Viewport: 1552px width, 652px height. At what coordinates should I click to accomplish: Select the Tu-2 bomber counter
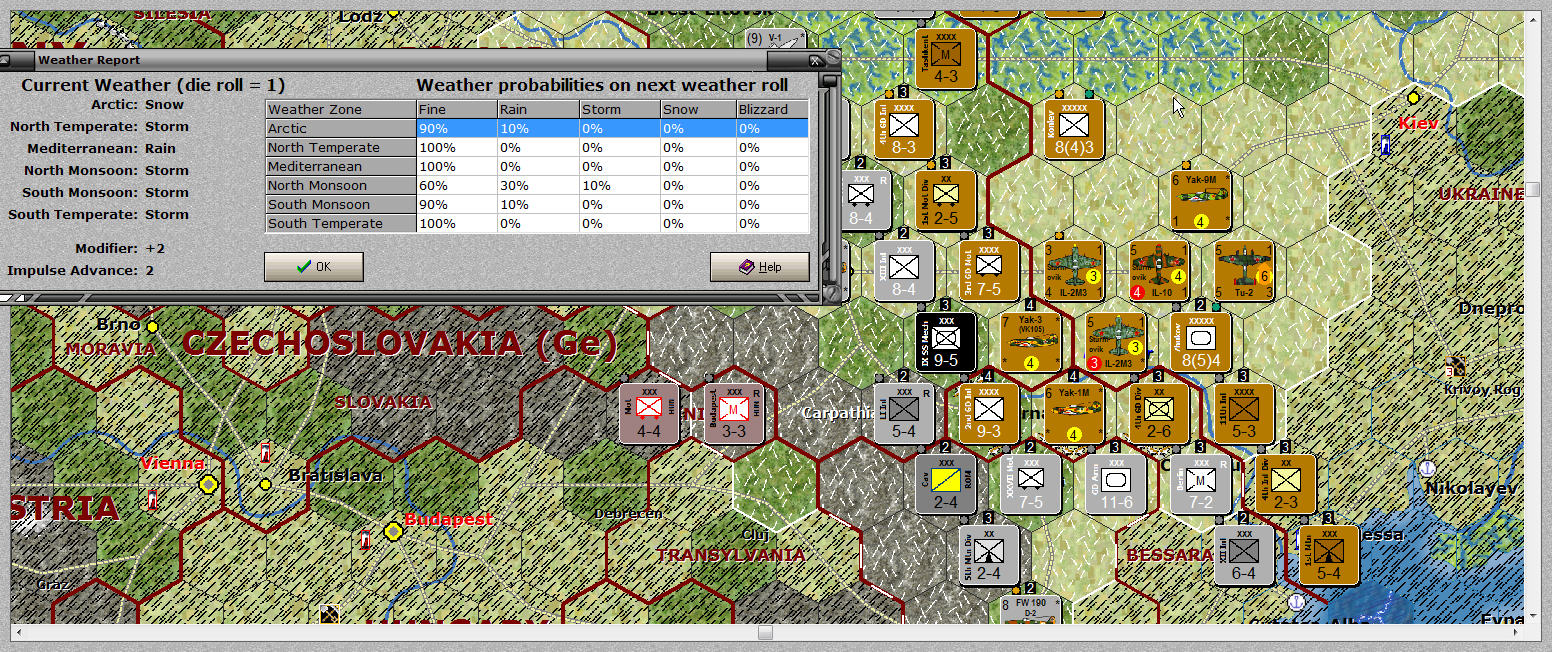[1244, 271]
